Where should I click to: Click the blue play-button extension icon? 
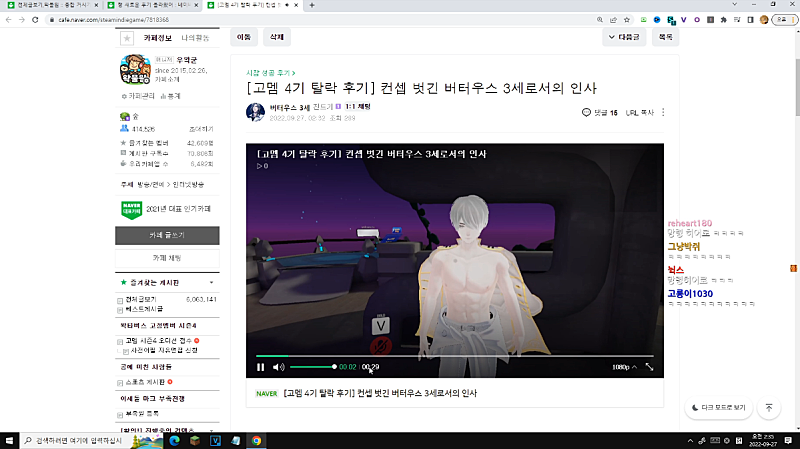click(x=657, y=20)
